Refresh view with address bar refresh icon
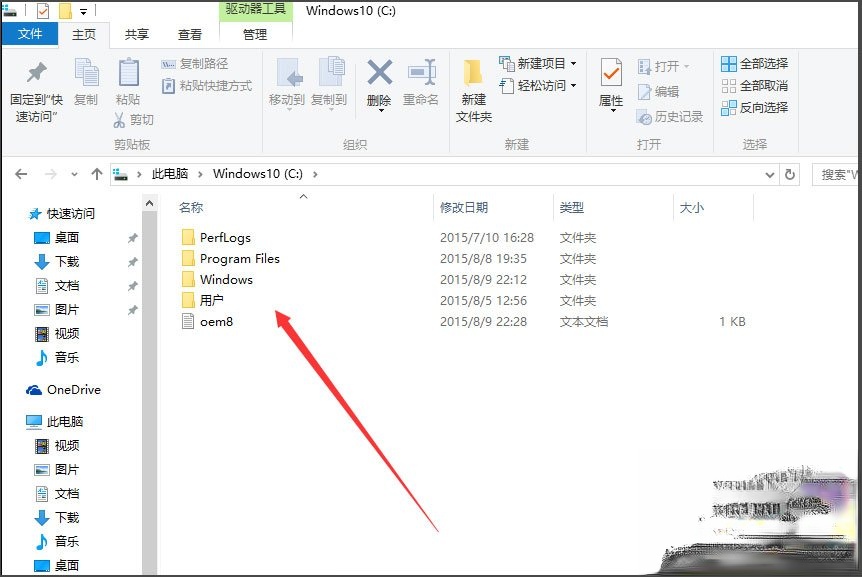The height and width of the screenshot is (577, 862). (790, 173)
